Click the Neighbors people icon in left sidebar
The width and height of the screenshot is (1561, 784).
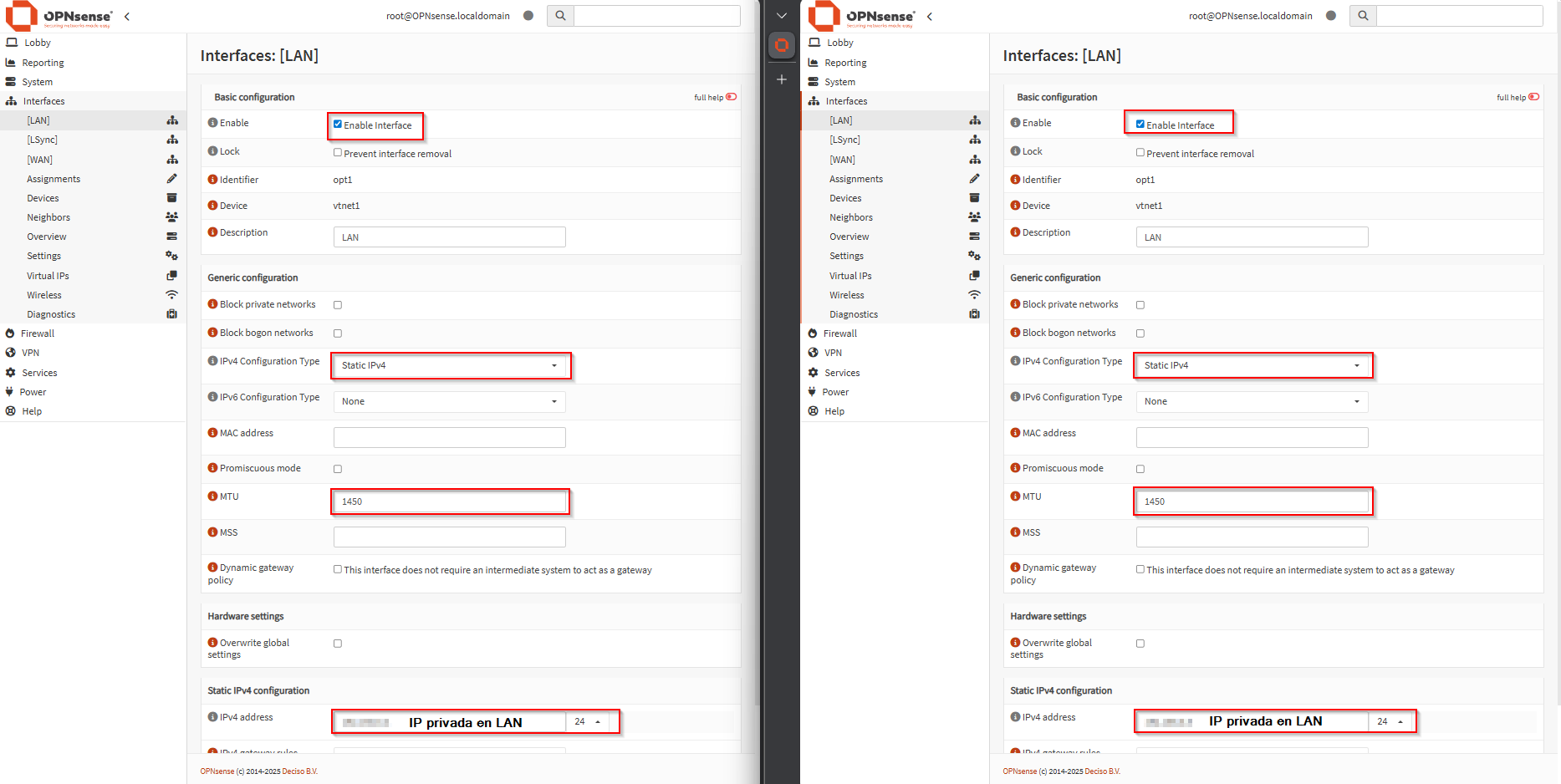pyautogui.click(x=172, y=217)
